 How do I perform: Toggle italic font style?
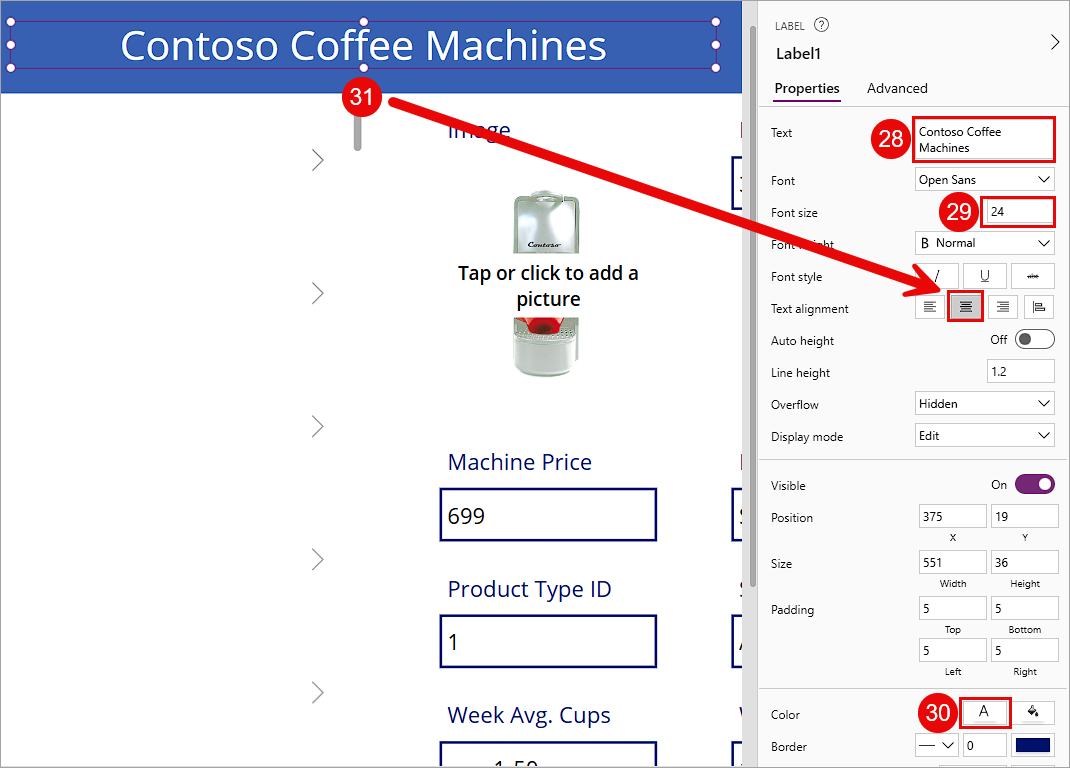pyautogui.click(x=937, y=276)
